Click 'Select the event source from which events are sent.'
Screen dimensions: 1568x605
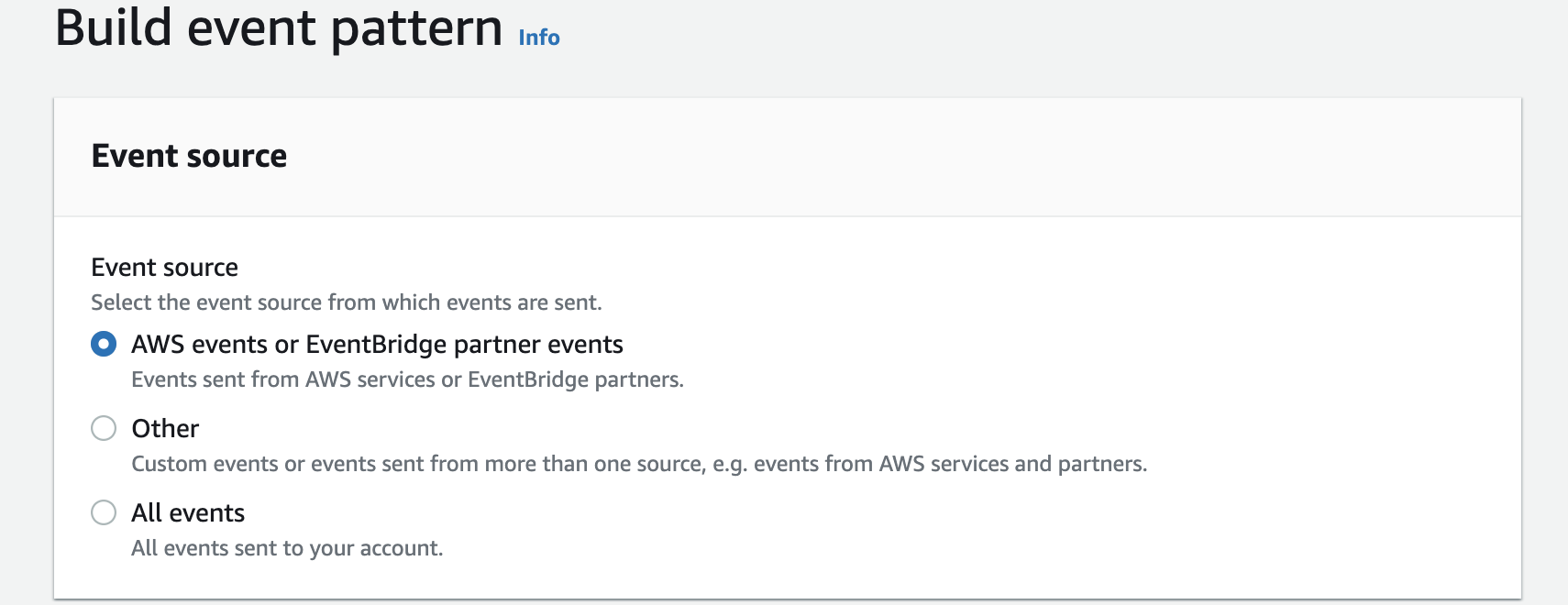pos(347,302)
